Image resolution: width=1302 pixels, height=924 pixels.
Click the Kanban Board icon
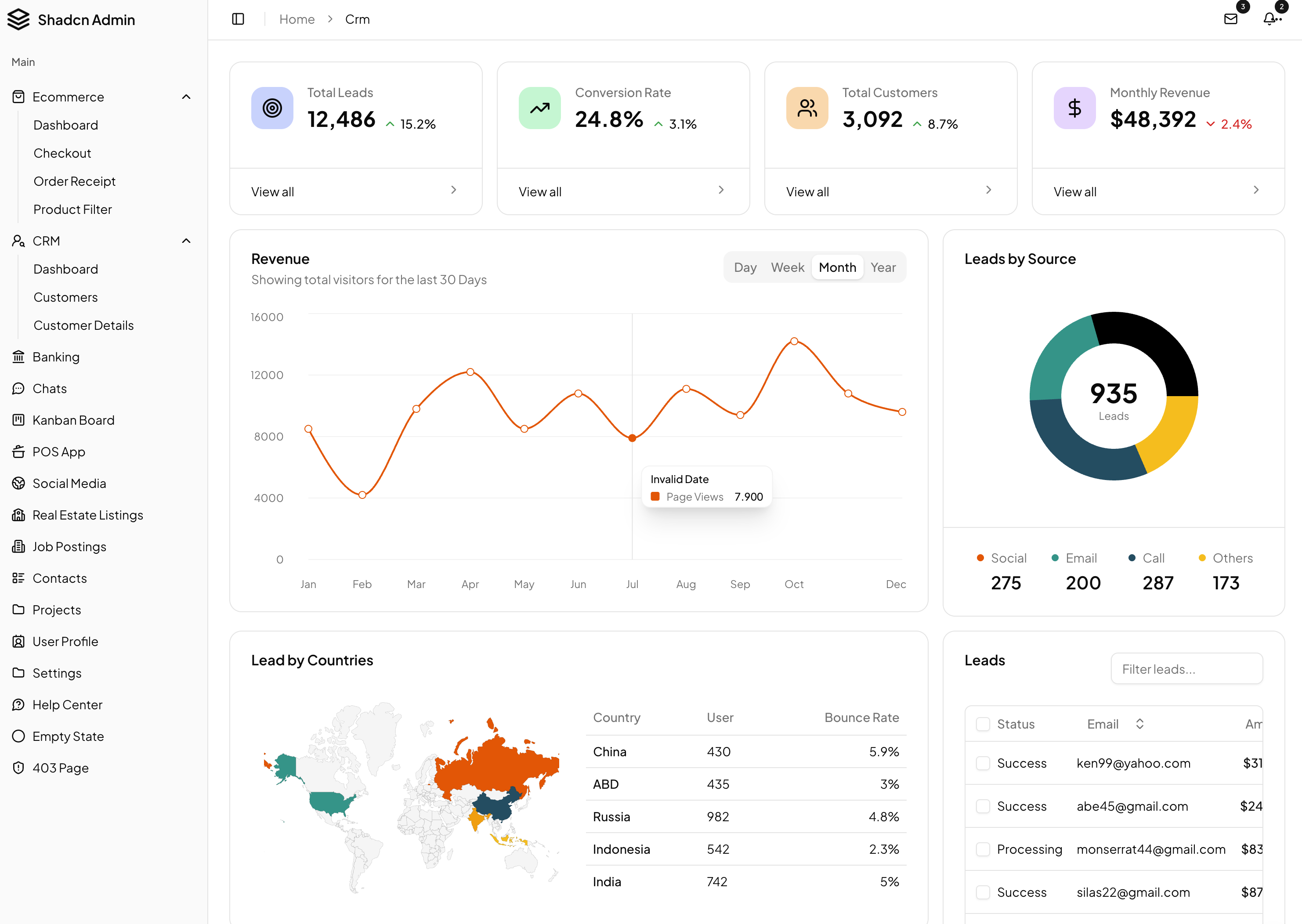18,420
